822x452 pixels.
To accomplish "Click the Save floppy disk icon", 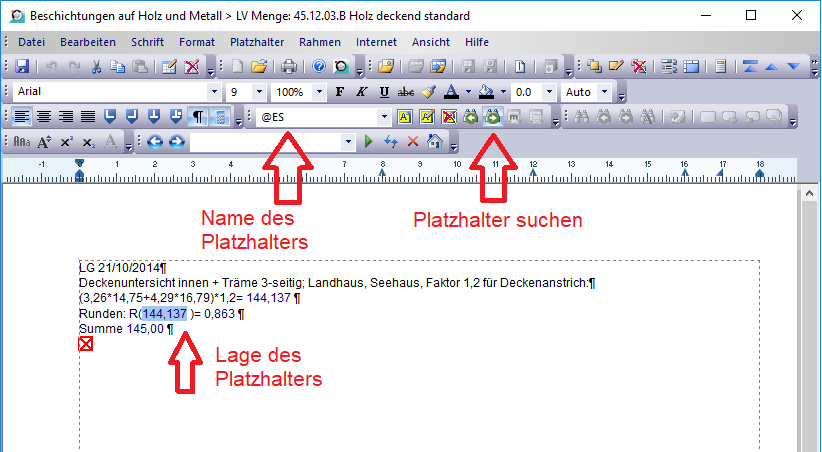I will [x=22, y=67].
